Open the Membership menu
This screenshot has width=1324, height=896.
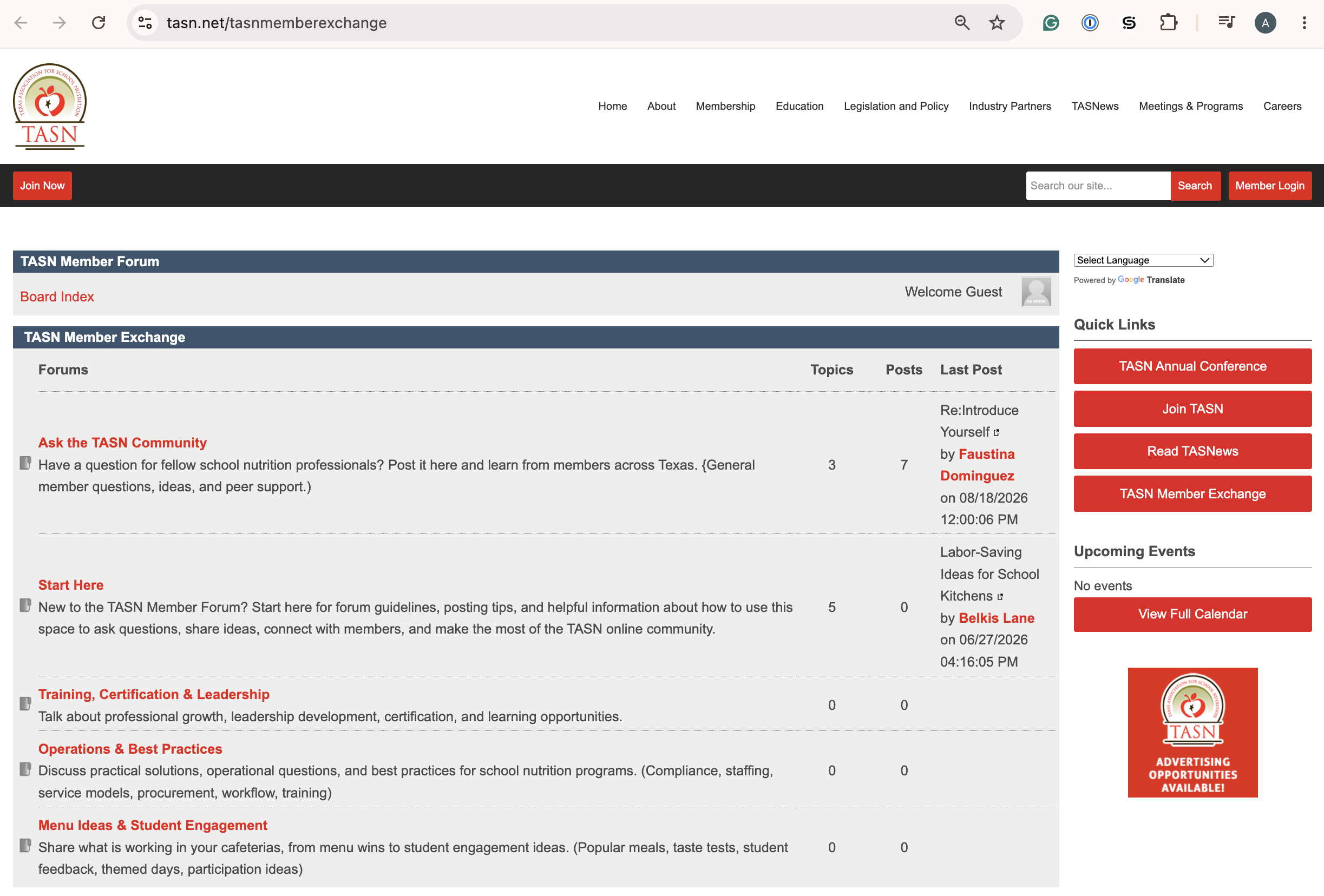tap(725, 106)
